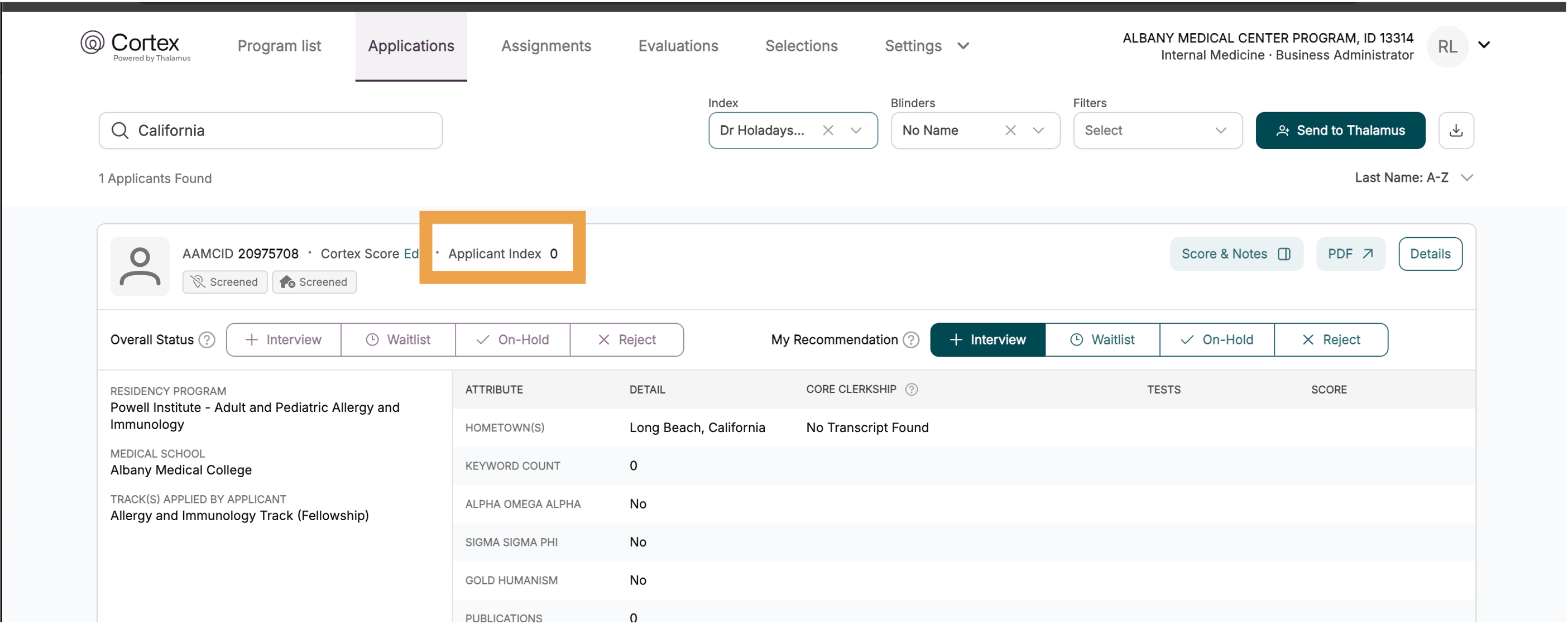
Task: Click the Cortex logo icon
Action: [93, 42]
